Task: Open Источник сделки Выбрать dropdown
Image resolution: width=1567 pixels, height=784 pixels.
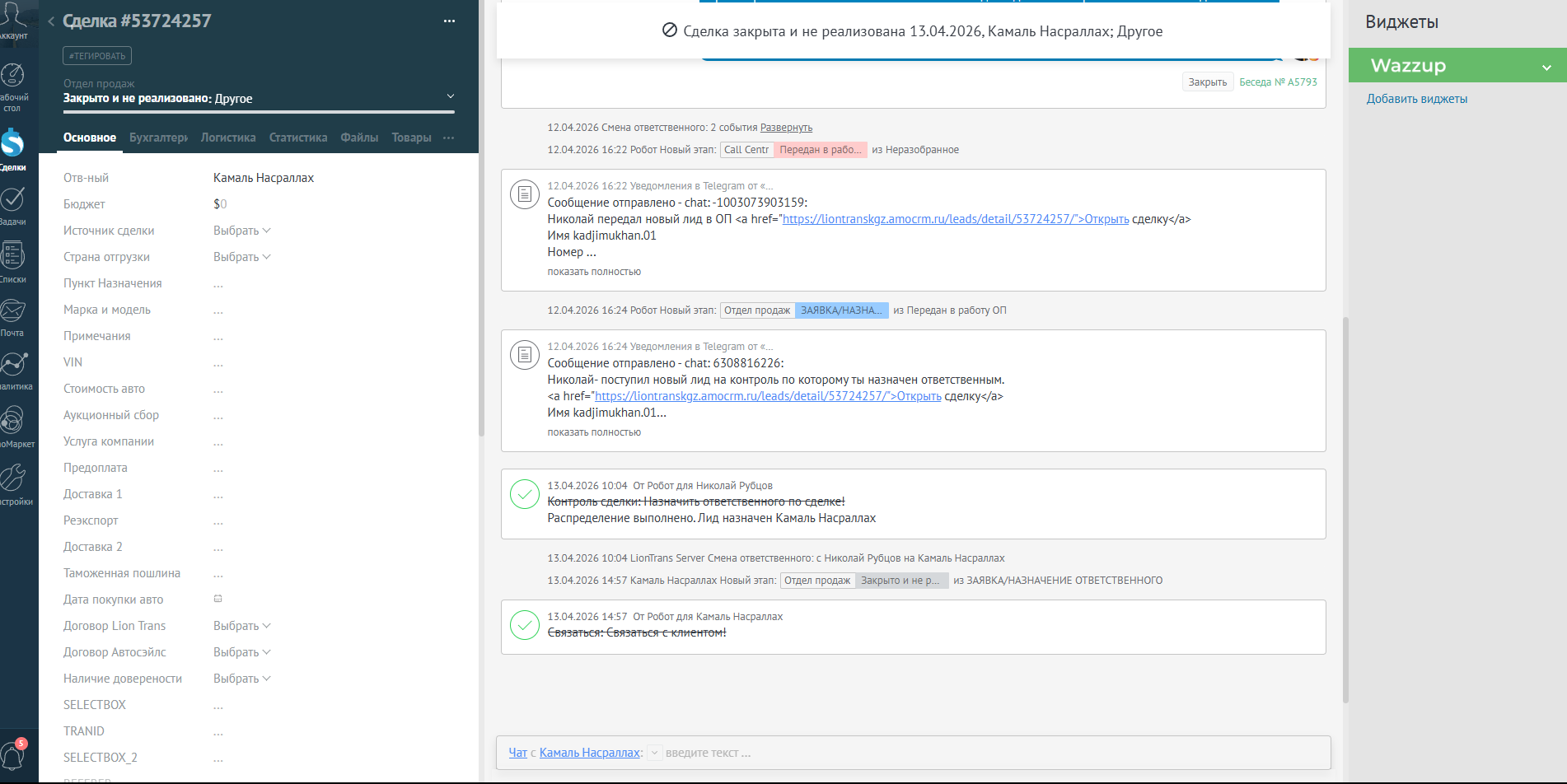Action: tap(241, 231)
